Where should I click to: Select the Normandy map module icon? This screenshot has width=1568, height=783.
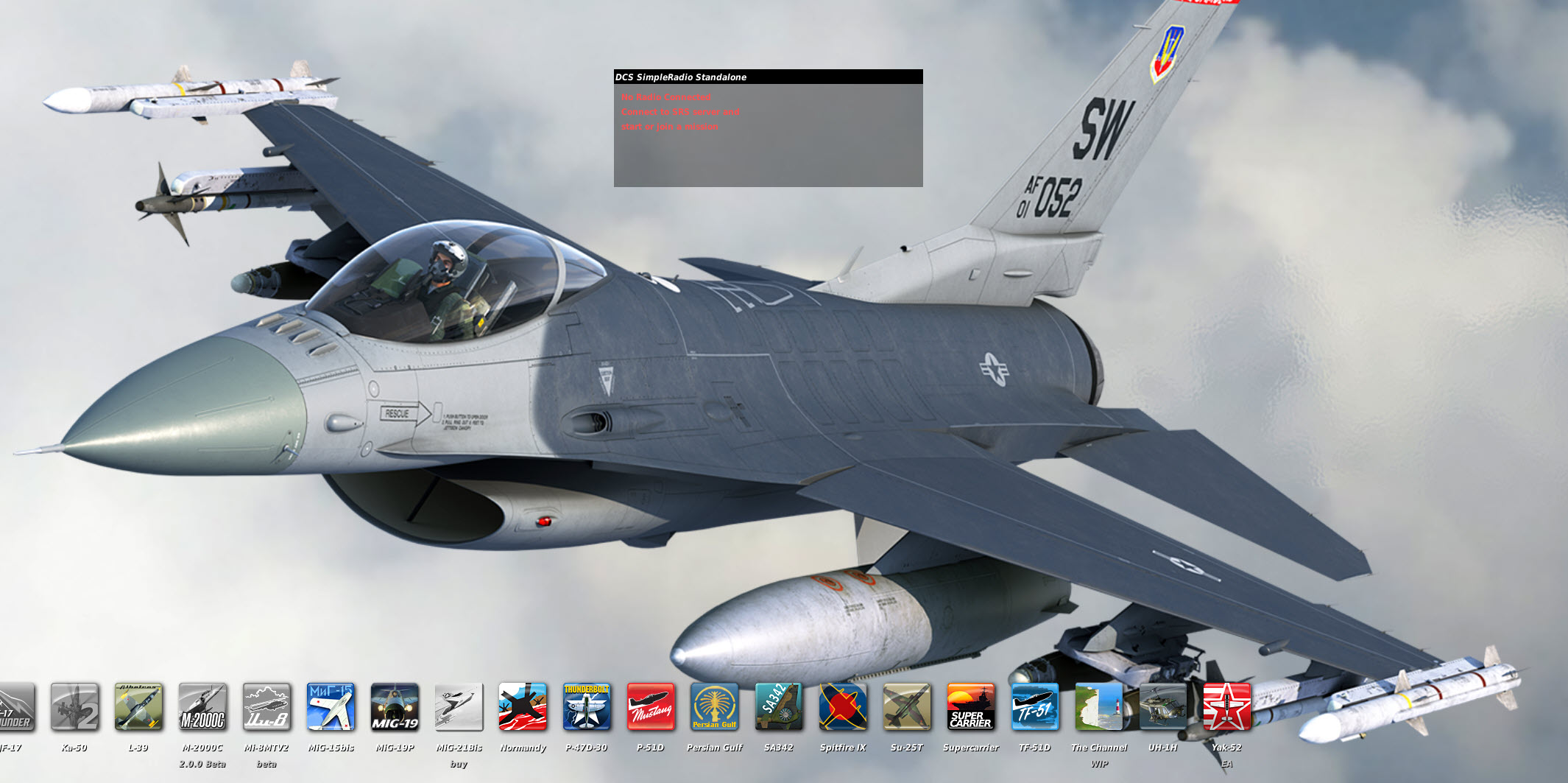(x=523, y=707)
